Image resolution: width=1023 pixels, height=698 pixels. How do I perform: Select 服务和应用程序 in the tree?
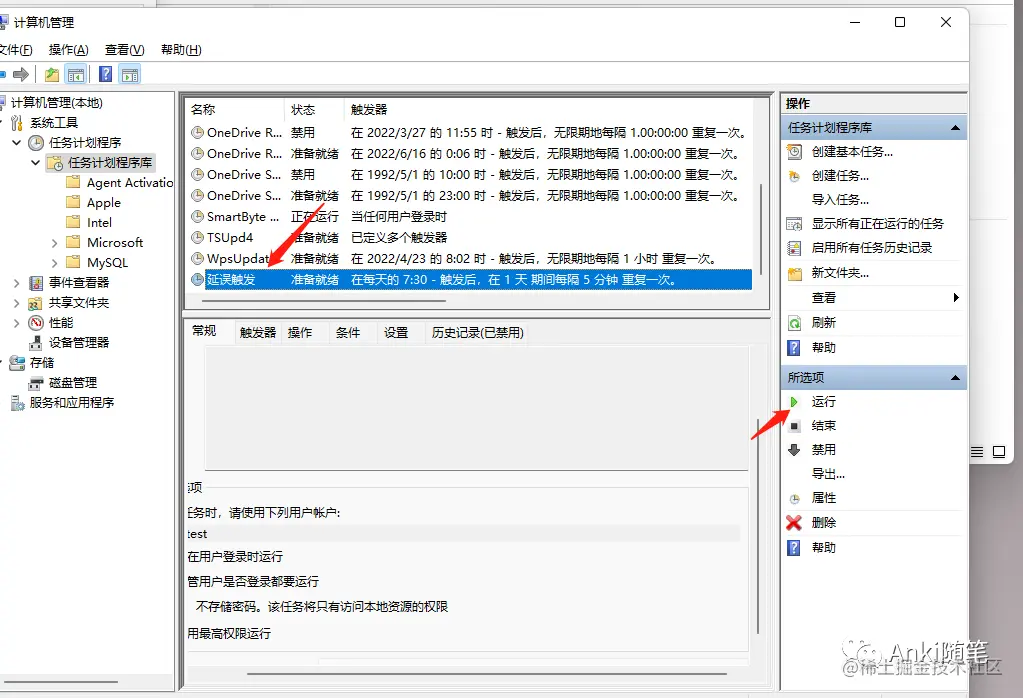coord(72,403)
